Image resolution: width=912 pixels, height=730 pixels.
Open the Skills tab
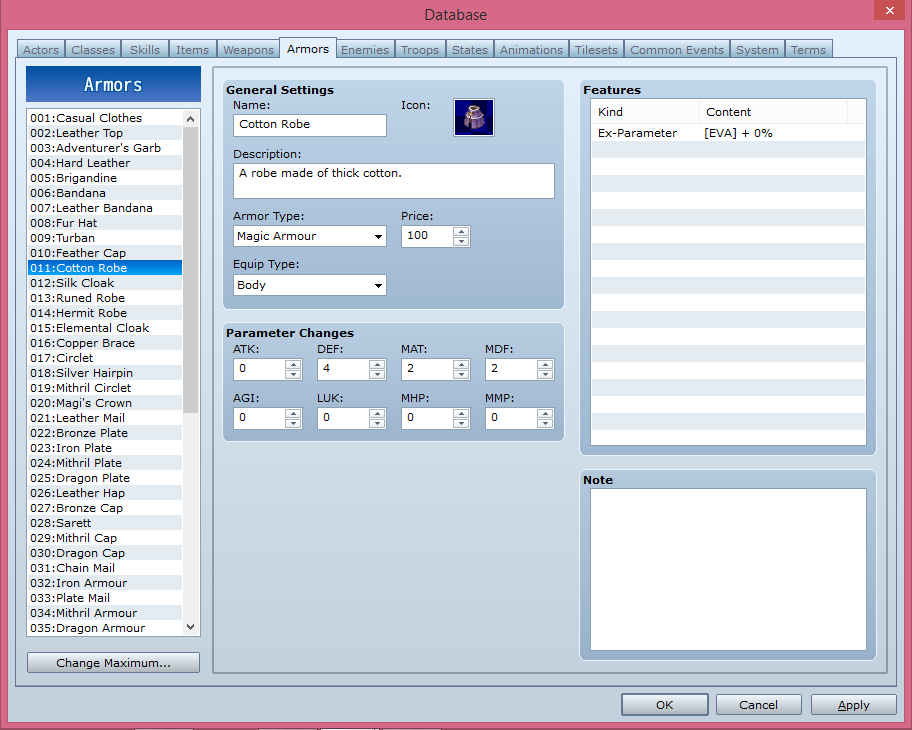145,49
